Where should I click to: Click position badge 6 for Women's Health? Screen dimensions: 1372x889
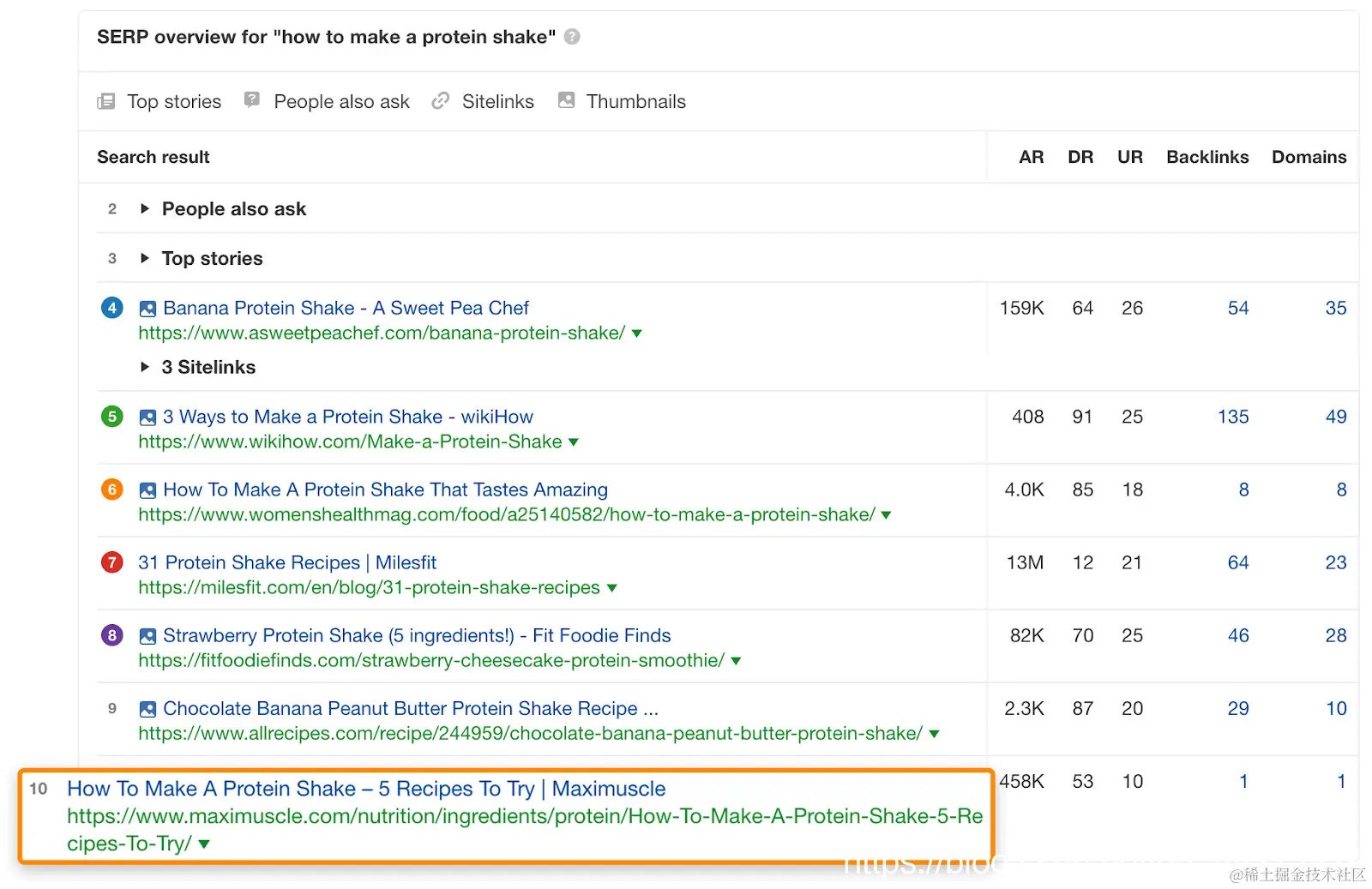(112, 490)
